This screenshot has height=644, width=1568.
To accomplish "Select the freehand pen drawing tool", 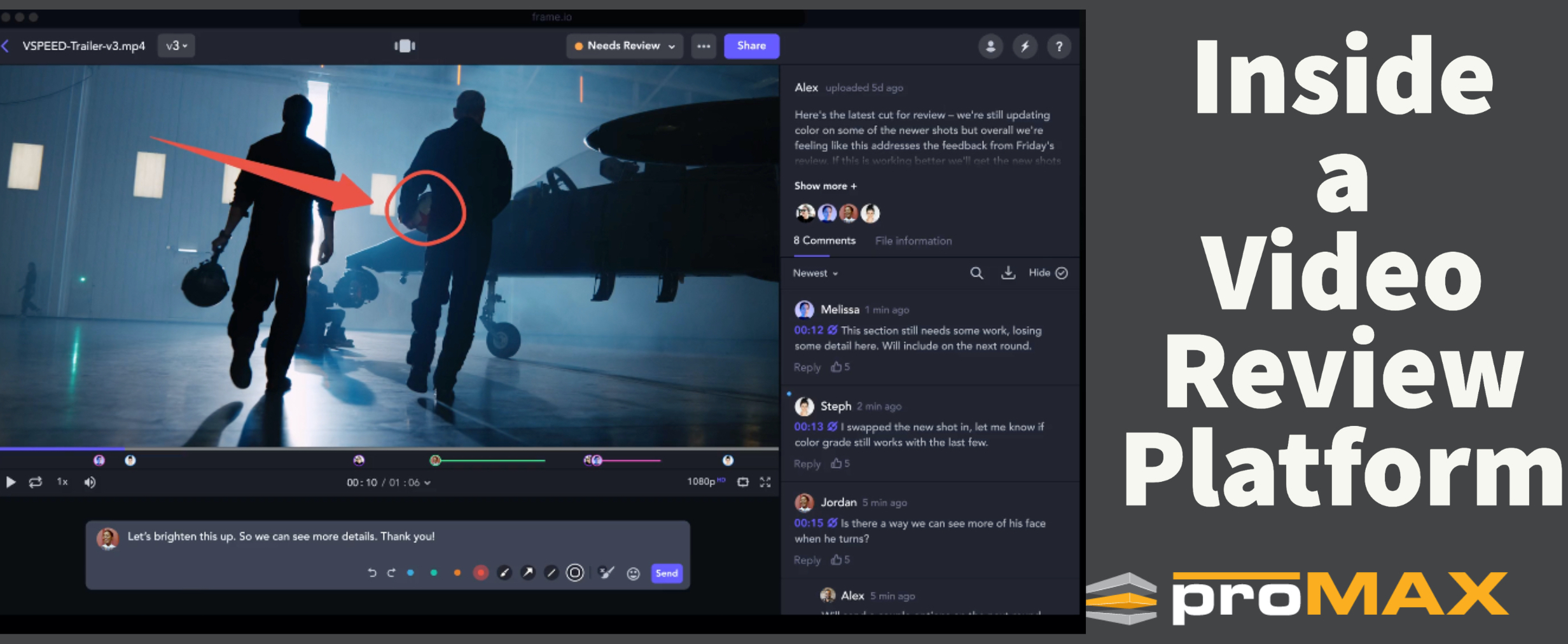I will [x=504, y=572].
